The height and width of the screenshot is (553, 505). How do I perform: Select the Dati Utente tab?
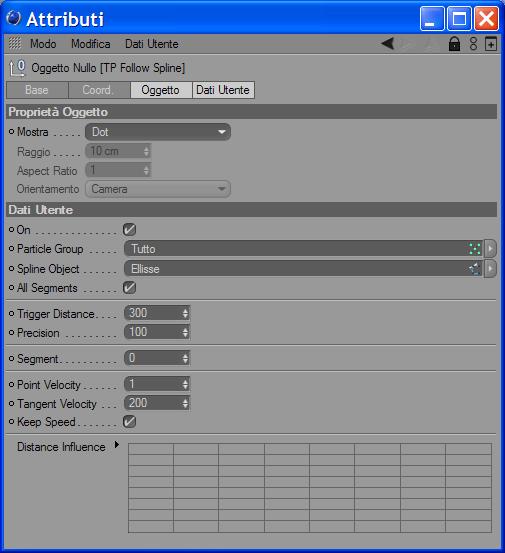(x=223, y=90)
